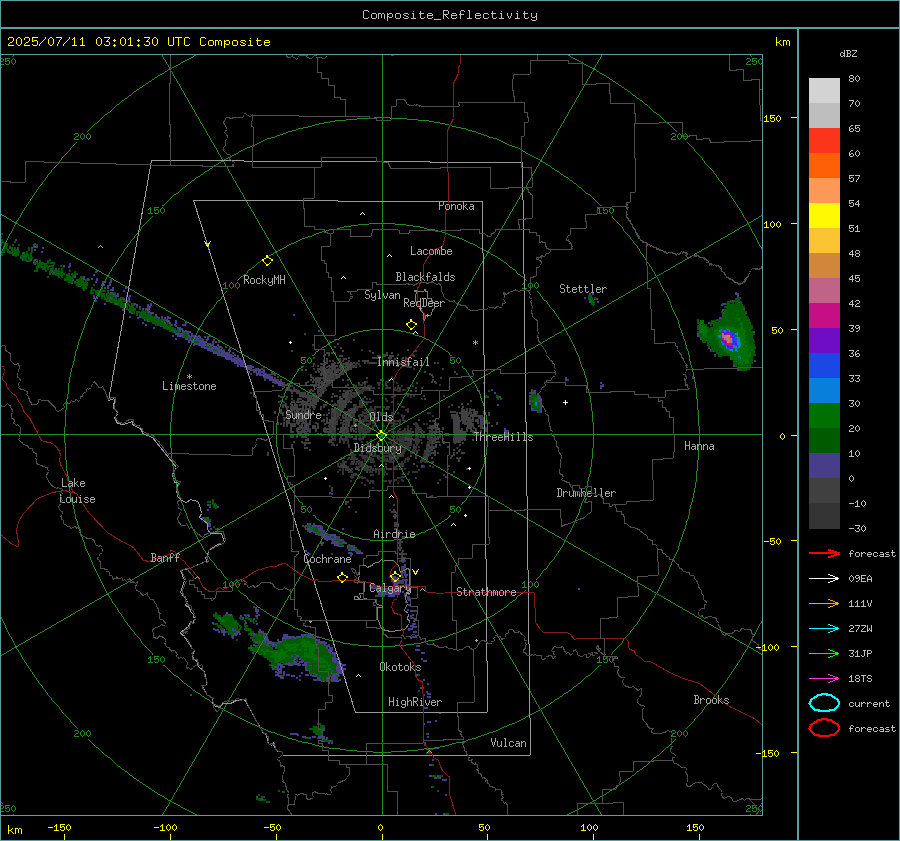
Task: Select bright yellow swatch between 54 and 51 dBZ
Action: (x=824, y=216)
